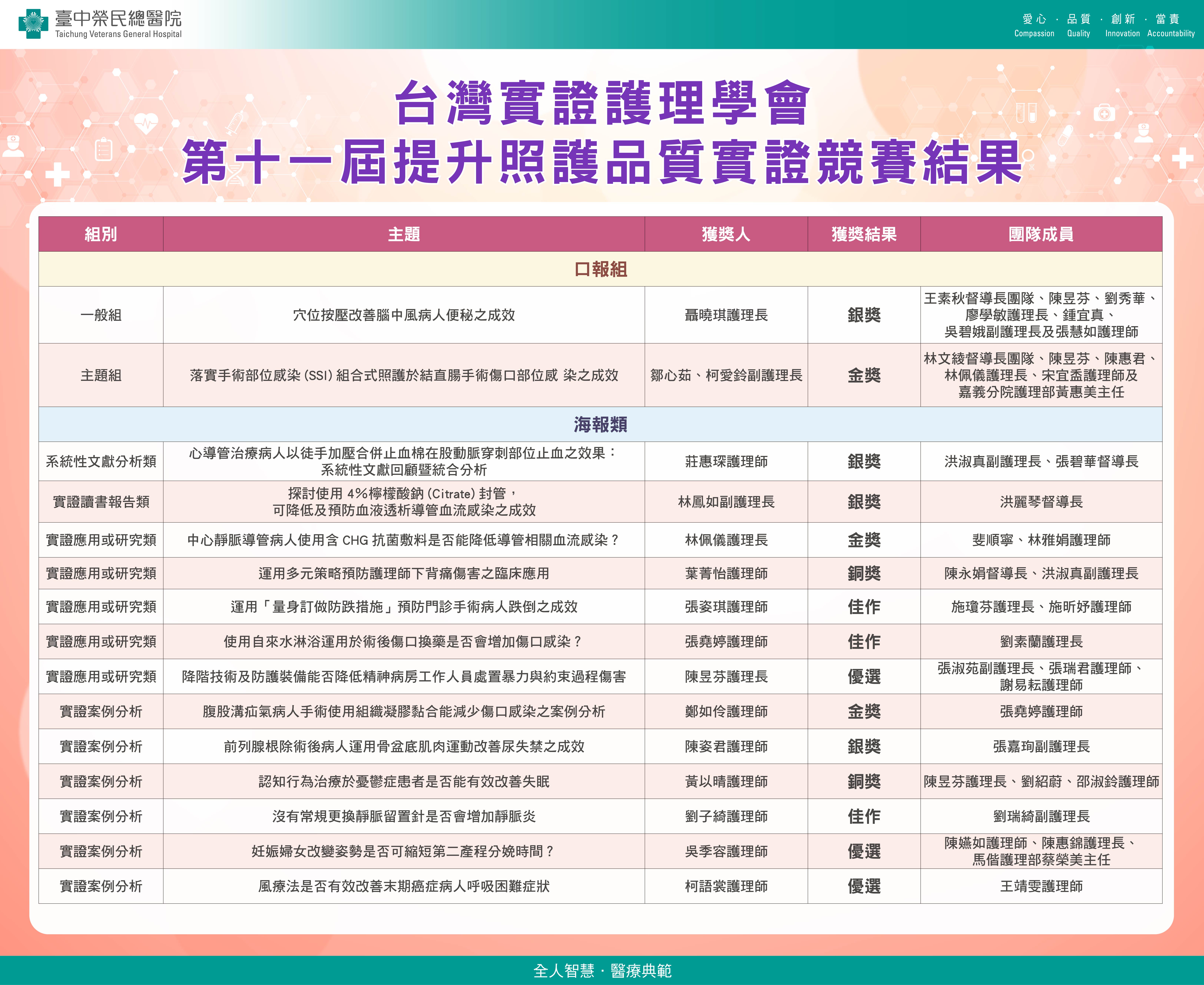Click '陳昱芬護理長' in the 獲獎人 column
Viewport: 1204px width, 985px height.
726,676
